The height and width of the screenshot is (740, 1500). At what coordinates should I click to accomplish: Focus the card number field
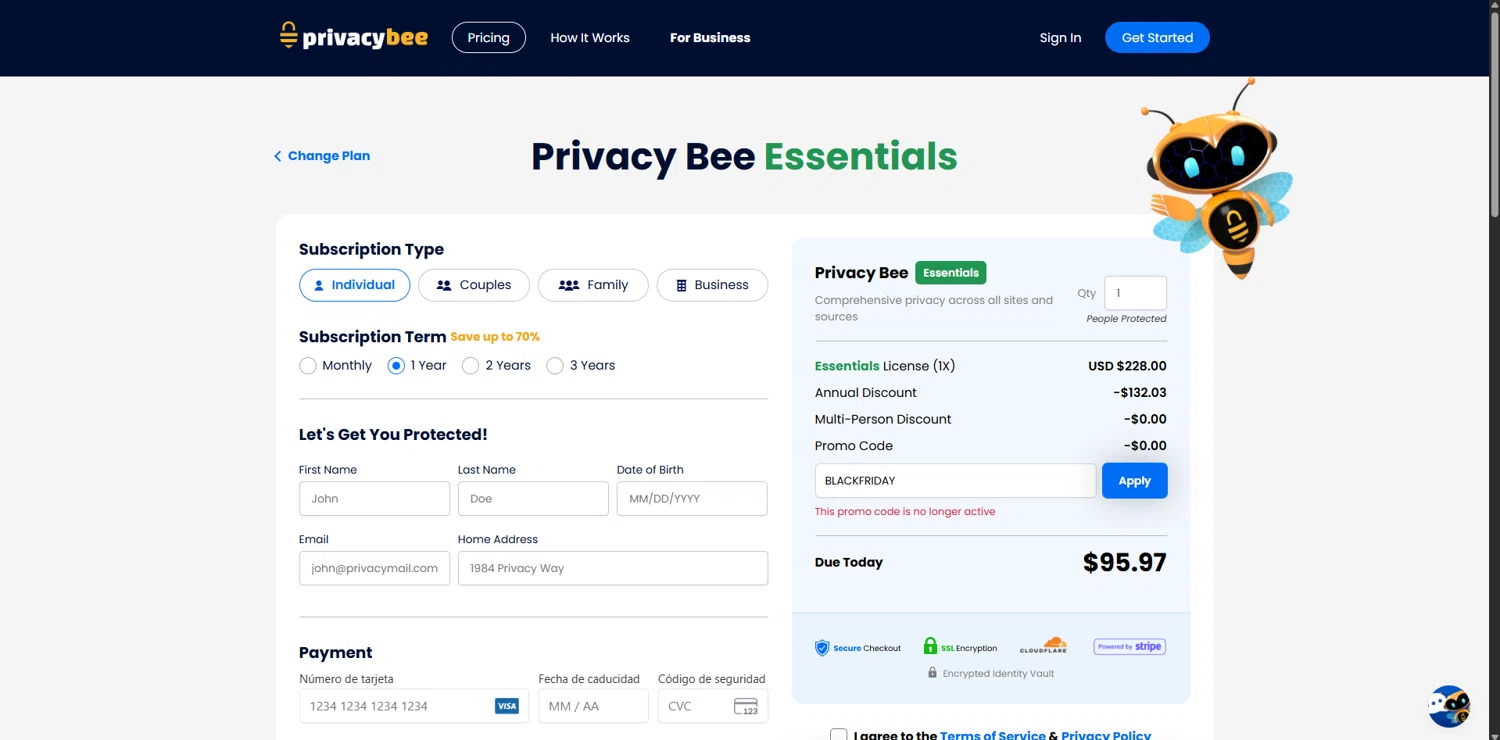coord(414,706)
